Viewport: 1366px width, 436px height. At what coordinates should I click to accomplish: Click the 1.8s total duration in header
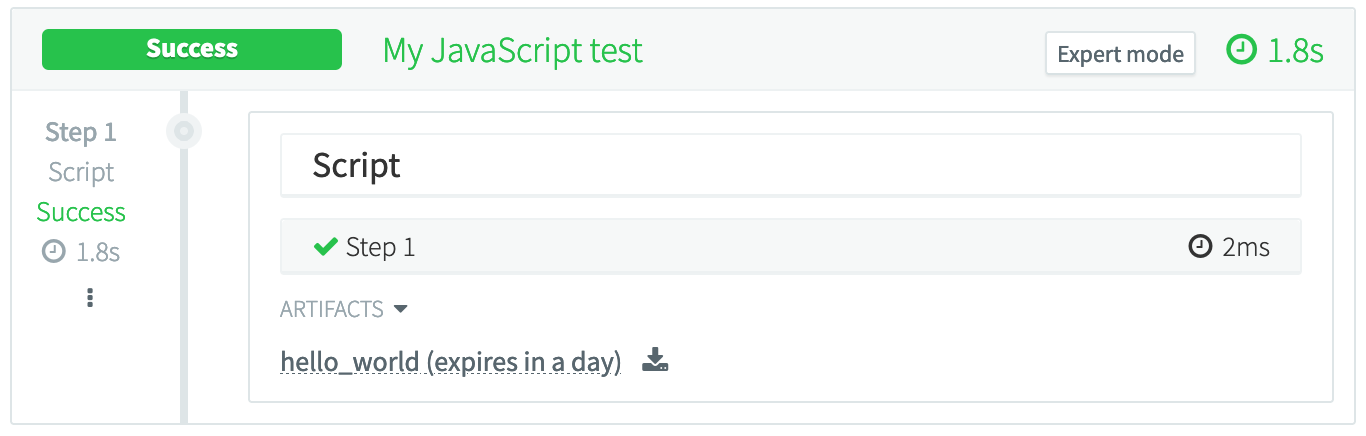pos(1296,51)
